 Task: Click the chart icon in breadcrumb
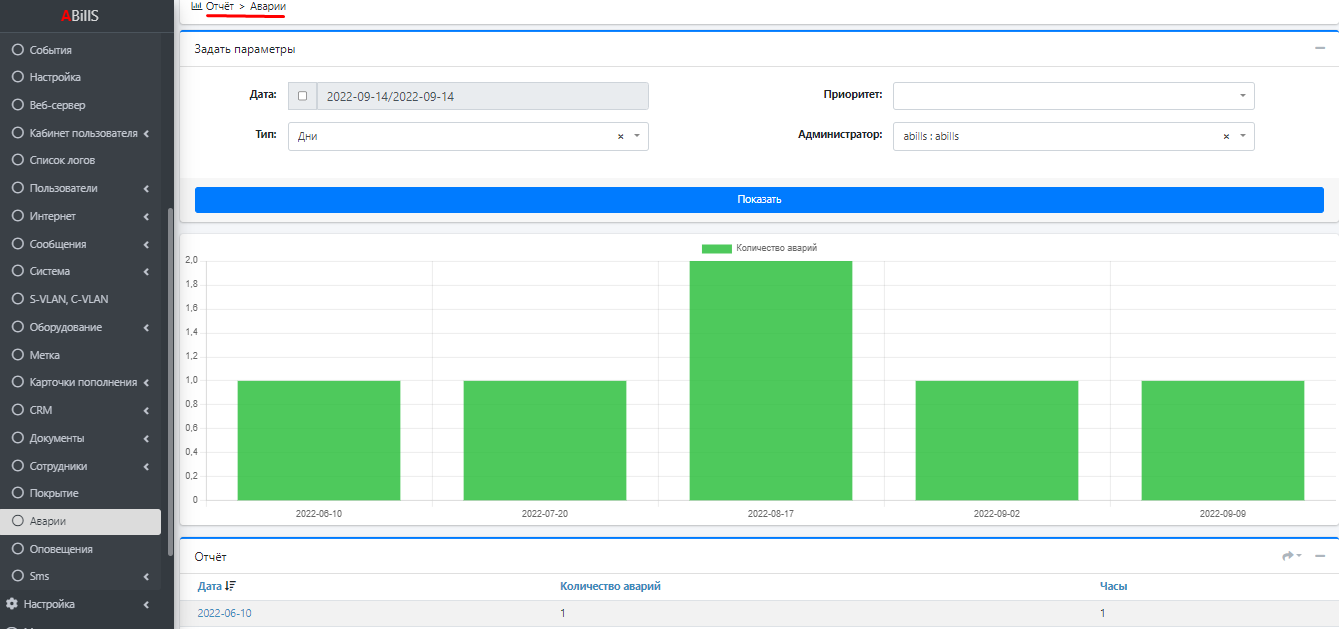(196, 6)
